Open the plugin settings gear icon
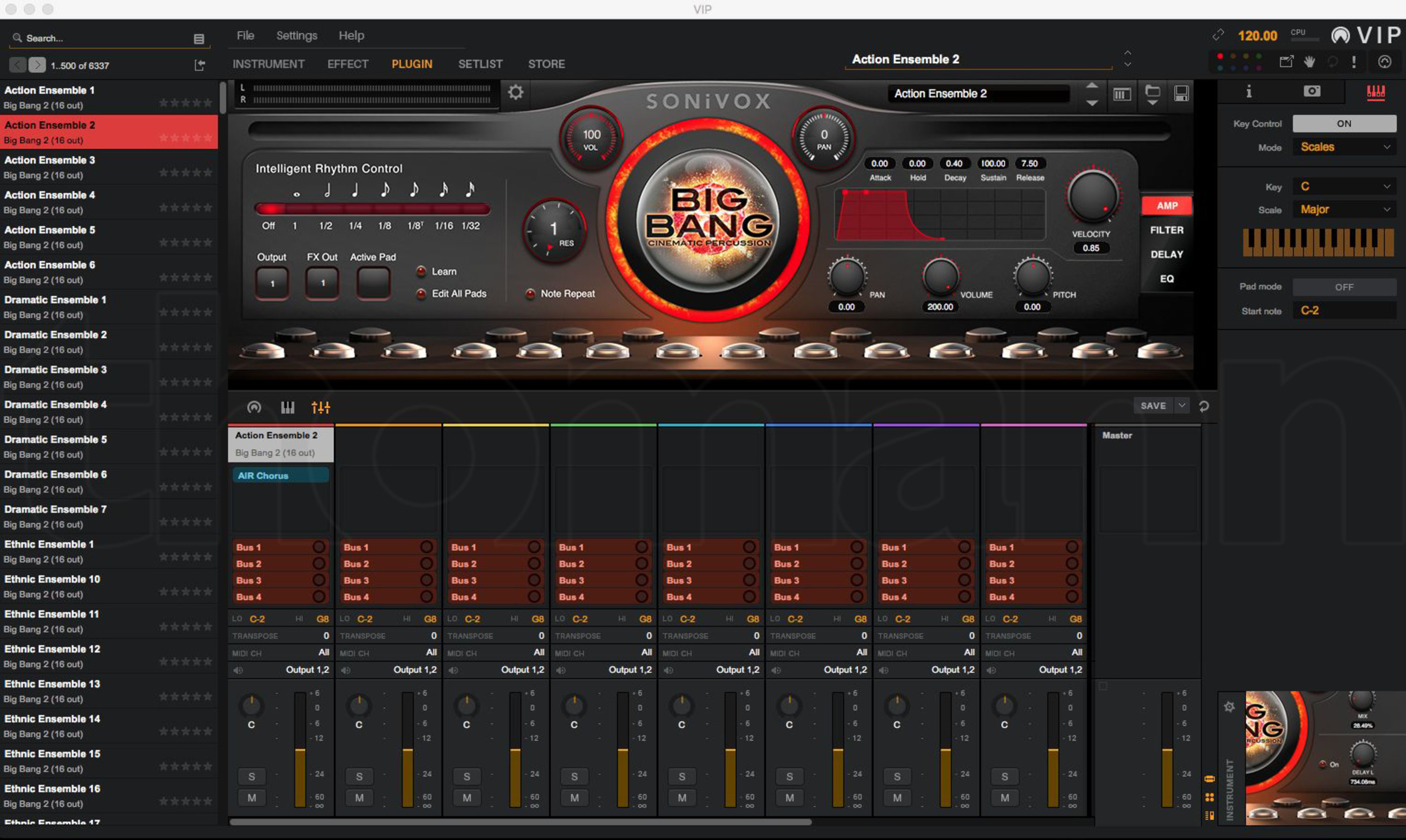1406x840 pixels. (x=515, y=92)
